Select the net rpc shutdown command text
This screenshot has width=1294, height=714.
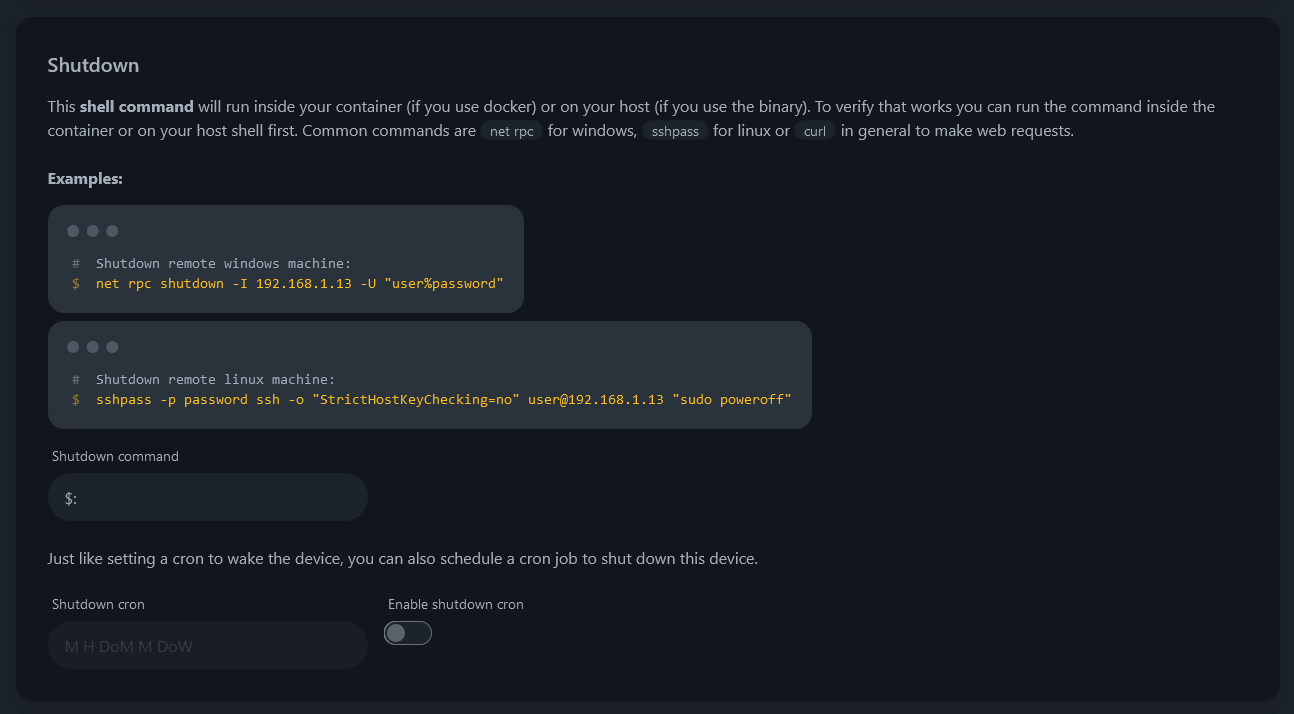click(299, 283)
